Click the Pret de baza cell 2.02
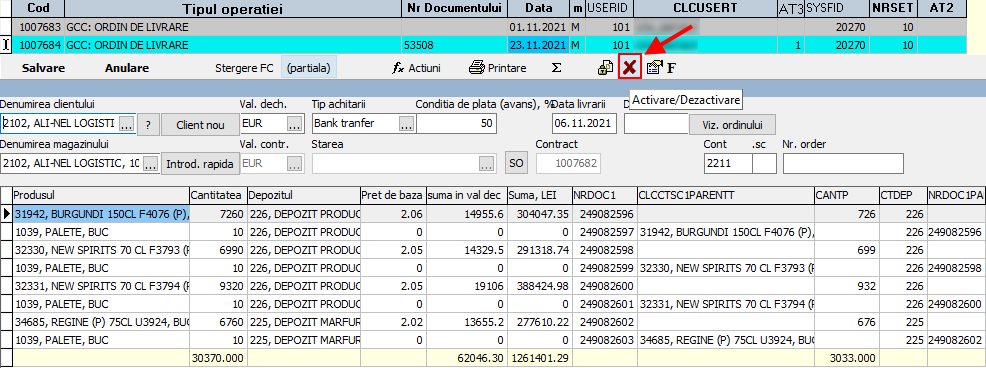The width and height of the screenshot is (986, 368). click(392, 323)
